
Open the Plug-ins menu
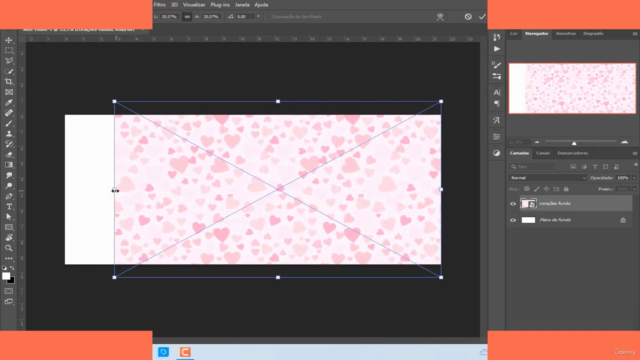(x=220, y=5)
